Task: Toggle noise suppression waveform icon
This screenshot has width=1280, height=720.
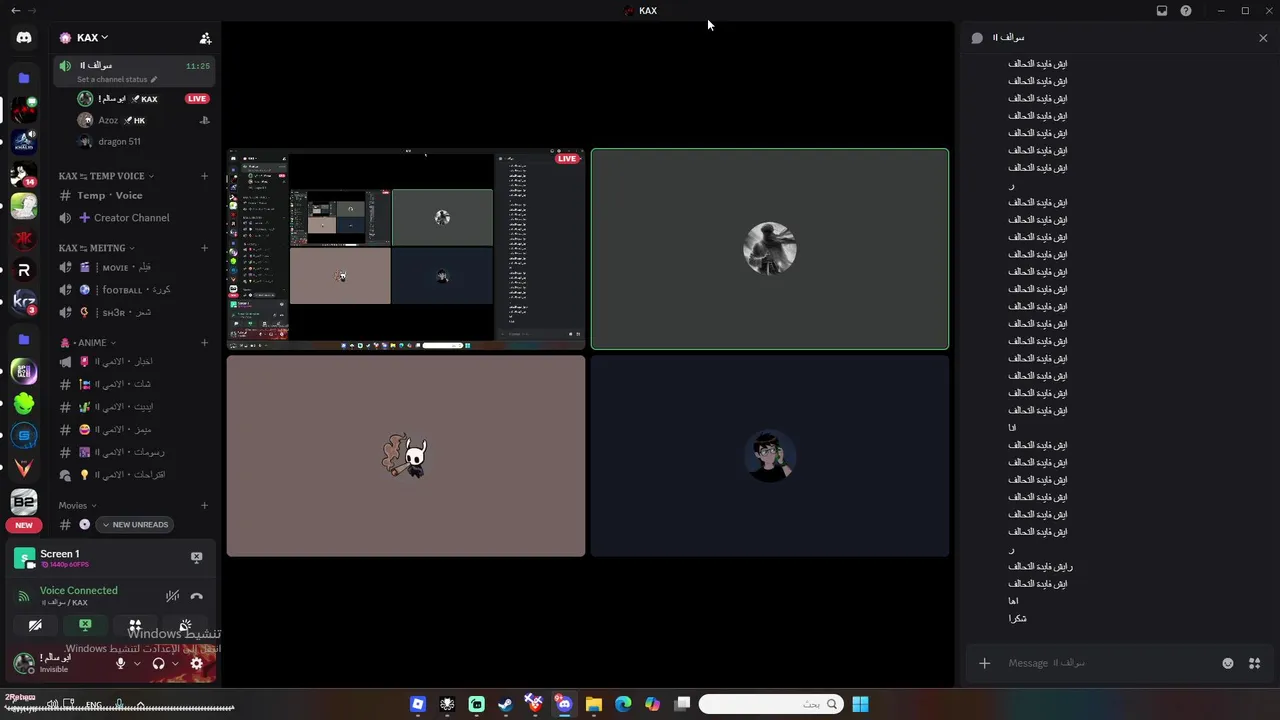Action: (172, 597)
